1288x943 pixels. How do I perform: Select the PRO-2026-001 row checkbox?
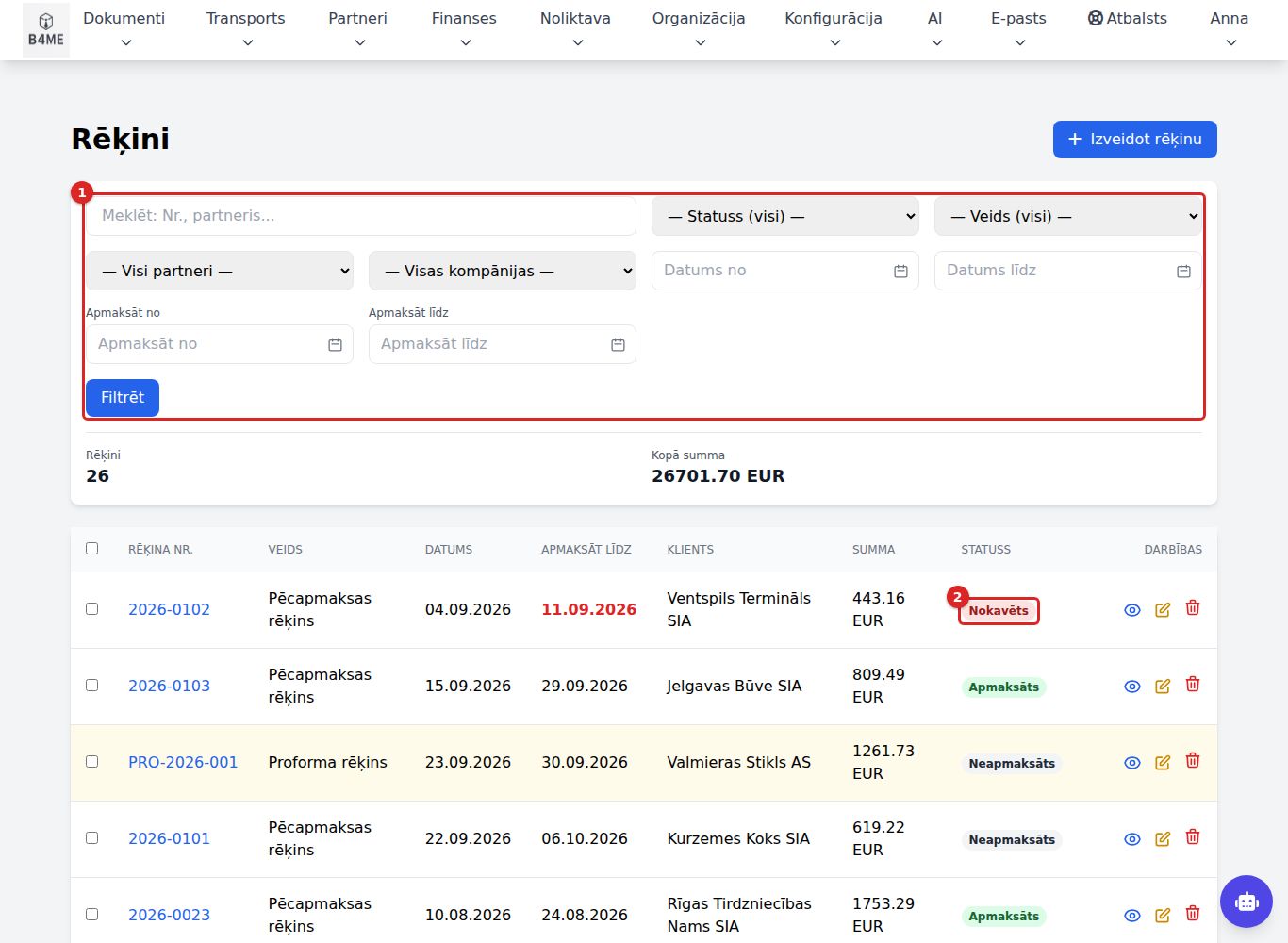[91, 761]
